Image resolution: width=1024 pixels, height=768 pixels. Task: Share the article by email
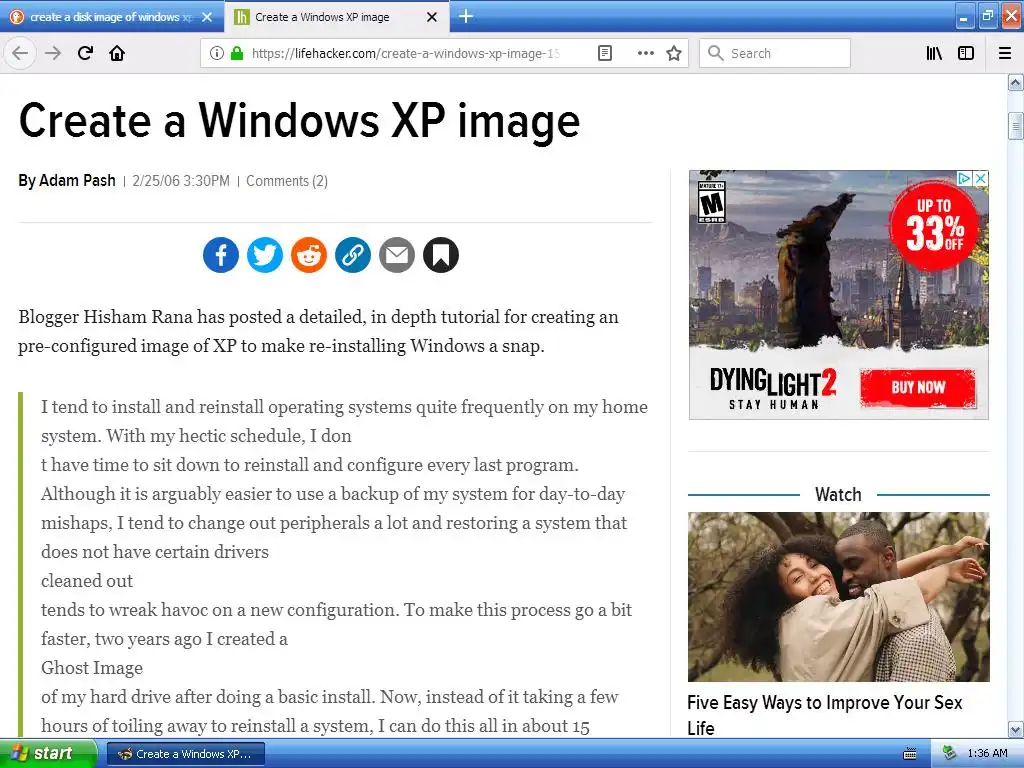[x=397, y=255]
